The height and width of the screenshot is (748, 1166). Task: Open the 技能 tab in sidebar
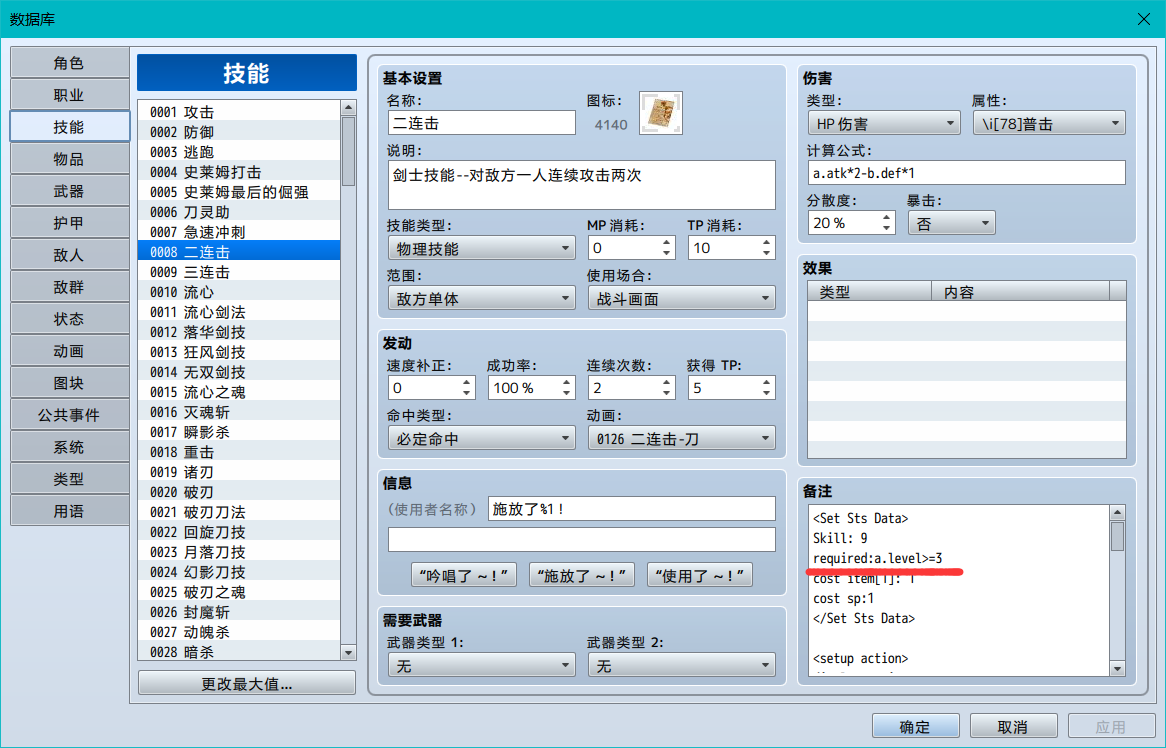69,127
